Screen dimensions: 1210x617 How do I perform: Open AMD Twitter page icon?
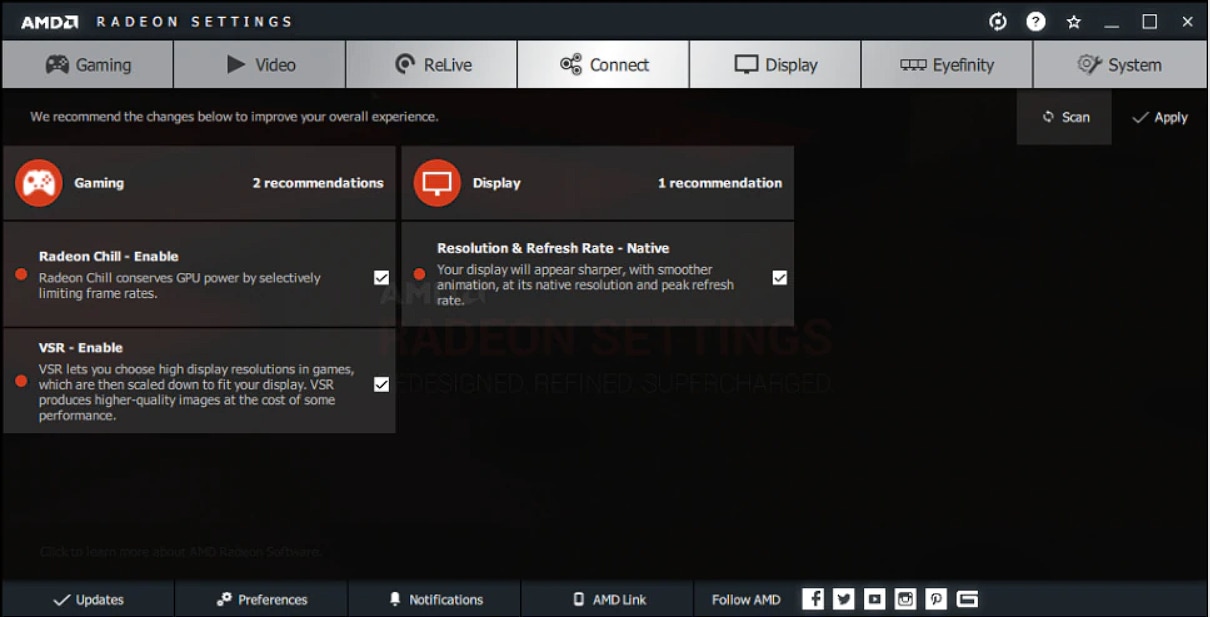tap(844, 599)
